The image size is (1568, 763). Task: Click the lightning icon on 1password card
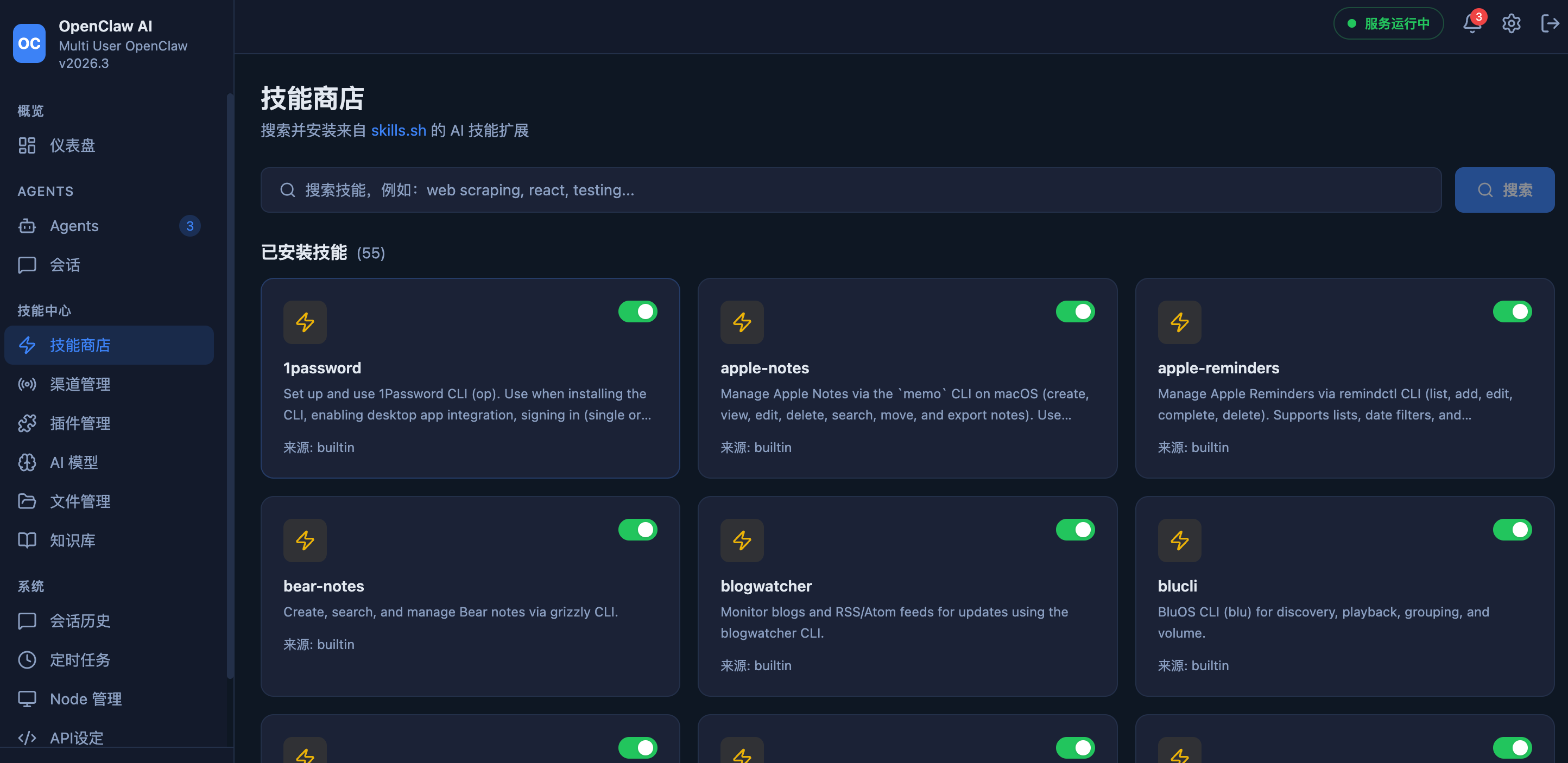pyautogui.click(x=305, y=322)
